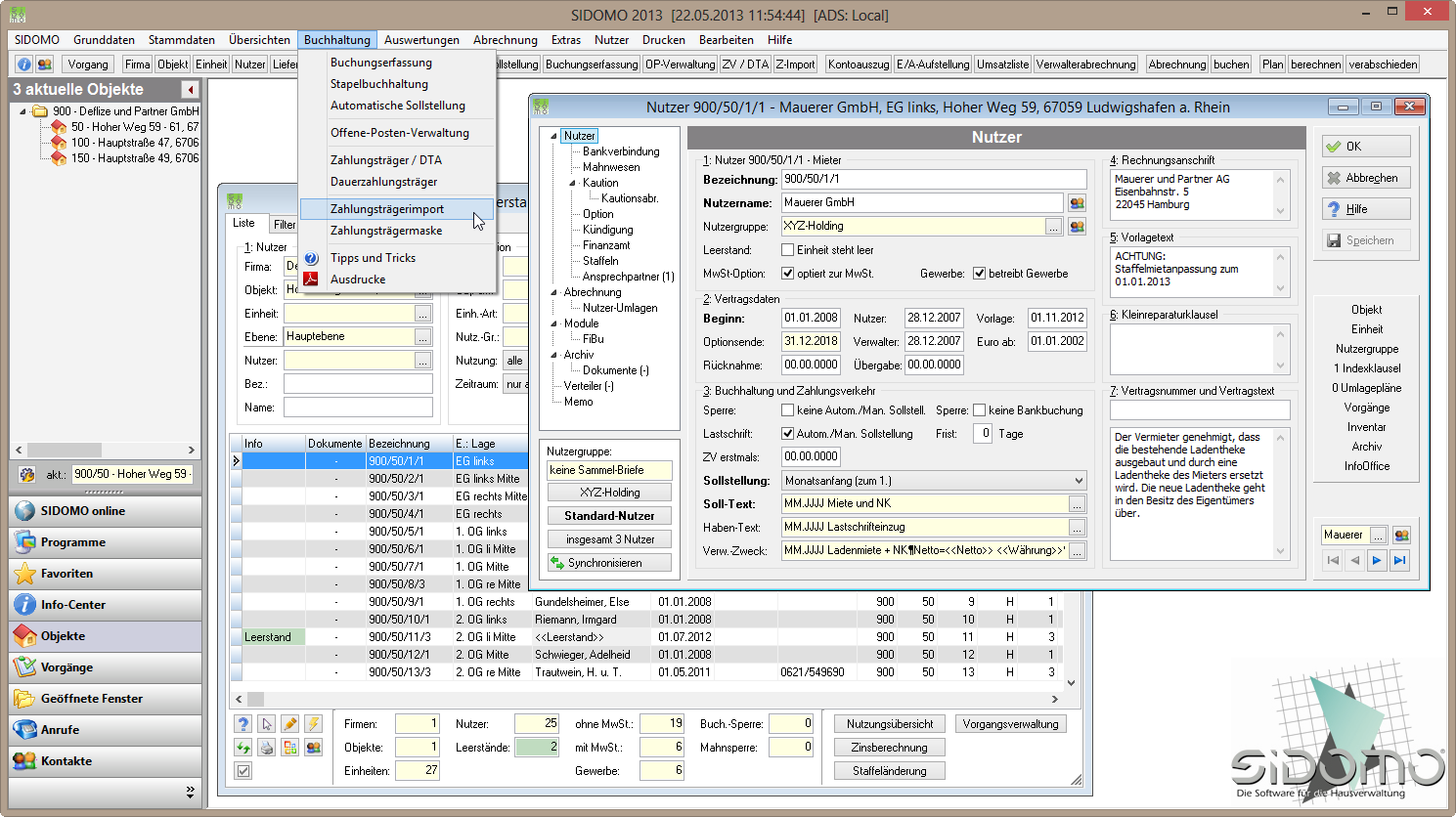Image resolution: width=1456 pixels, height=817 pixels.
Task: Click the Nutzungsübersicht button
Action: point(890,724)
